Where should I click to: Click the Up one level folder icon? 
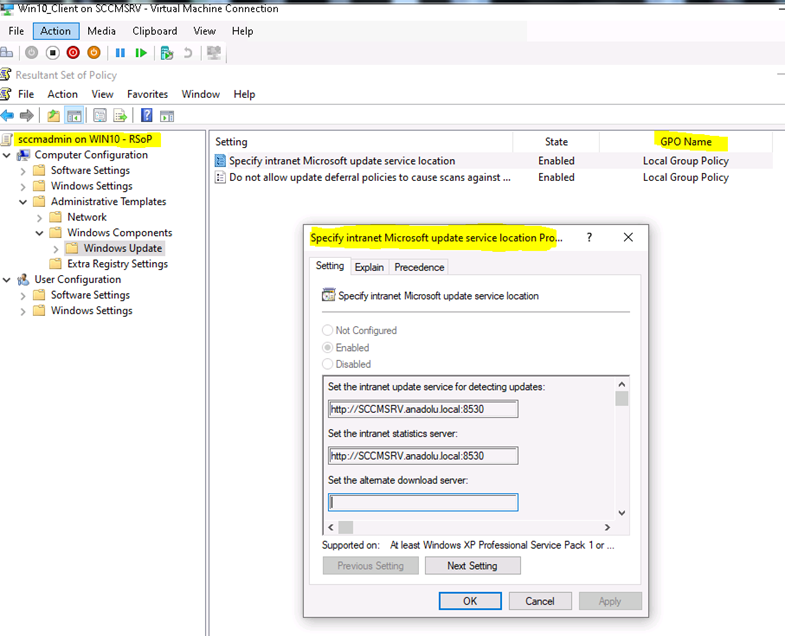54,116
